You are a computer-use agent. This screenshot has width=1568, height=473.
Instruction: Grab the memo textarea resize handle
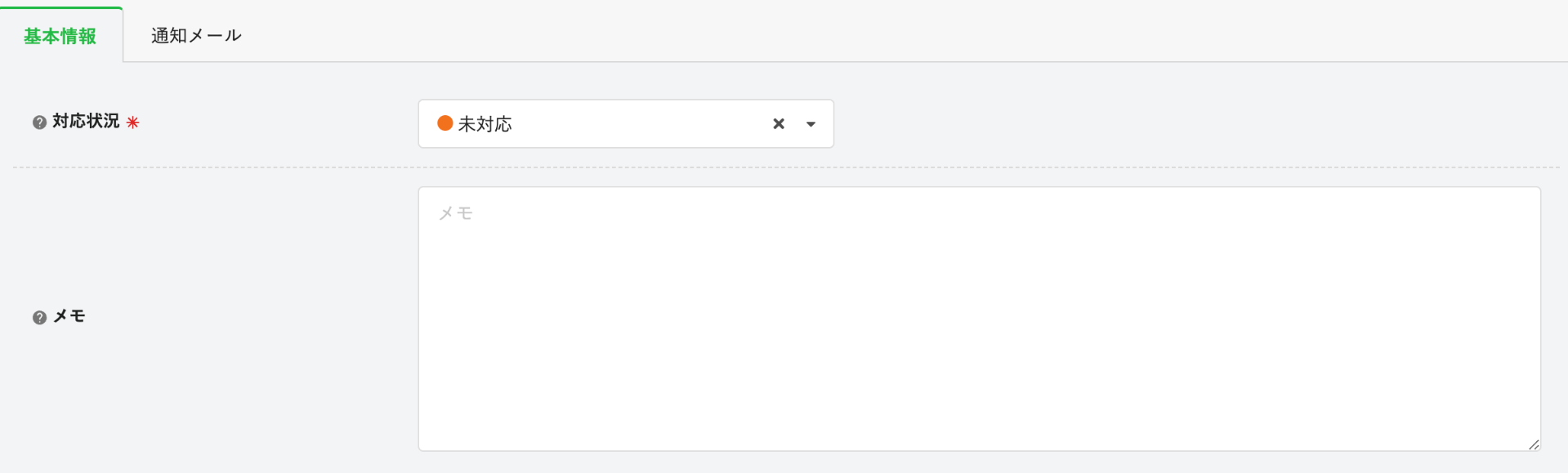1533,444
